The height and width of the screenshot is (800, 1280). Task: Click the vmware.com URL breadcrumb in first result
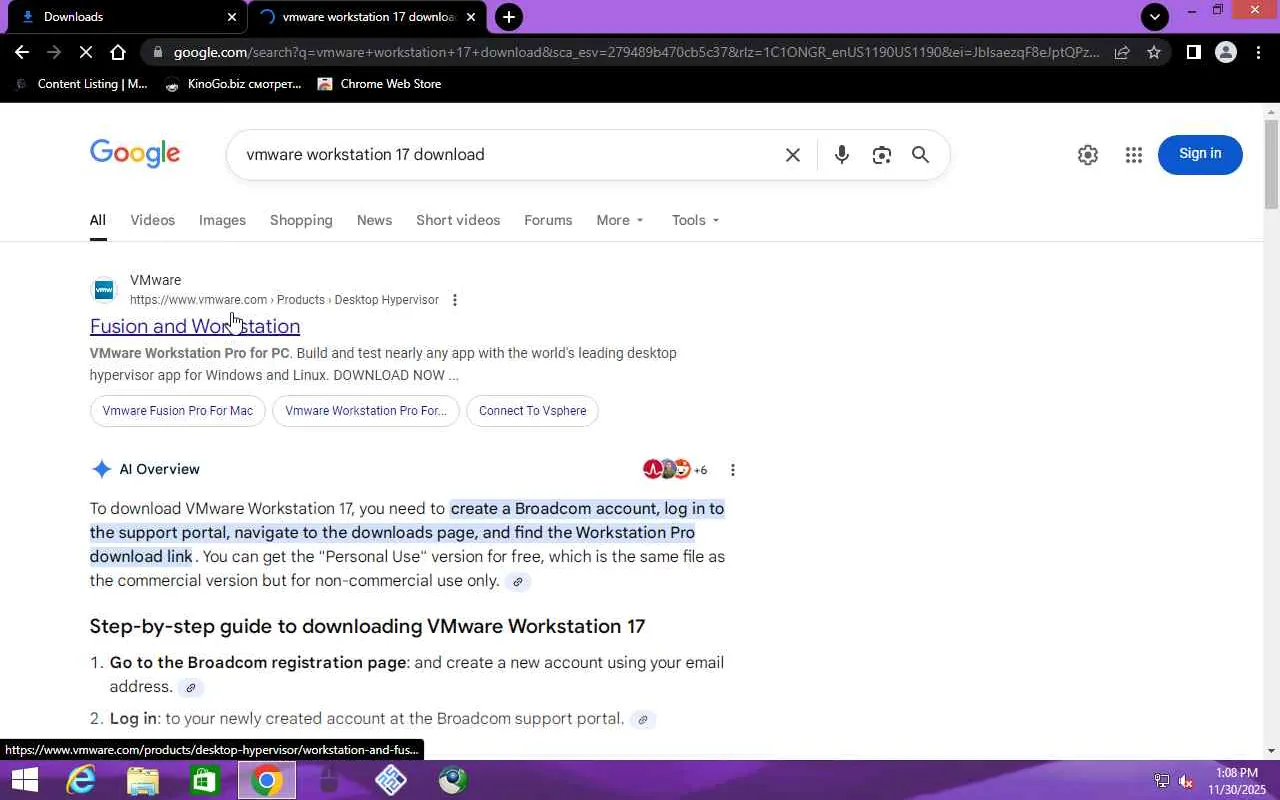pos(284,300)
